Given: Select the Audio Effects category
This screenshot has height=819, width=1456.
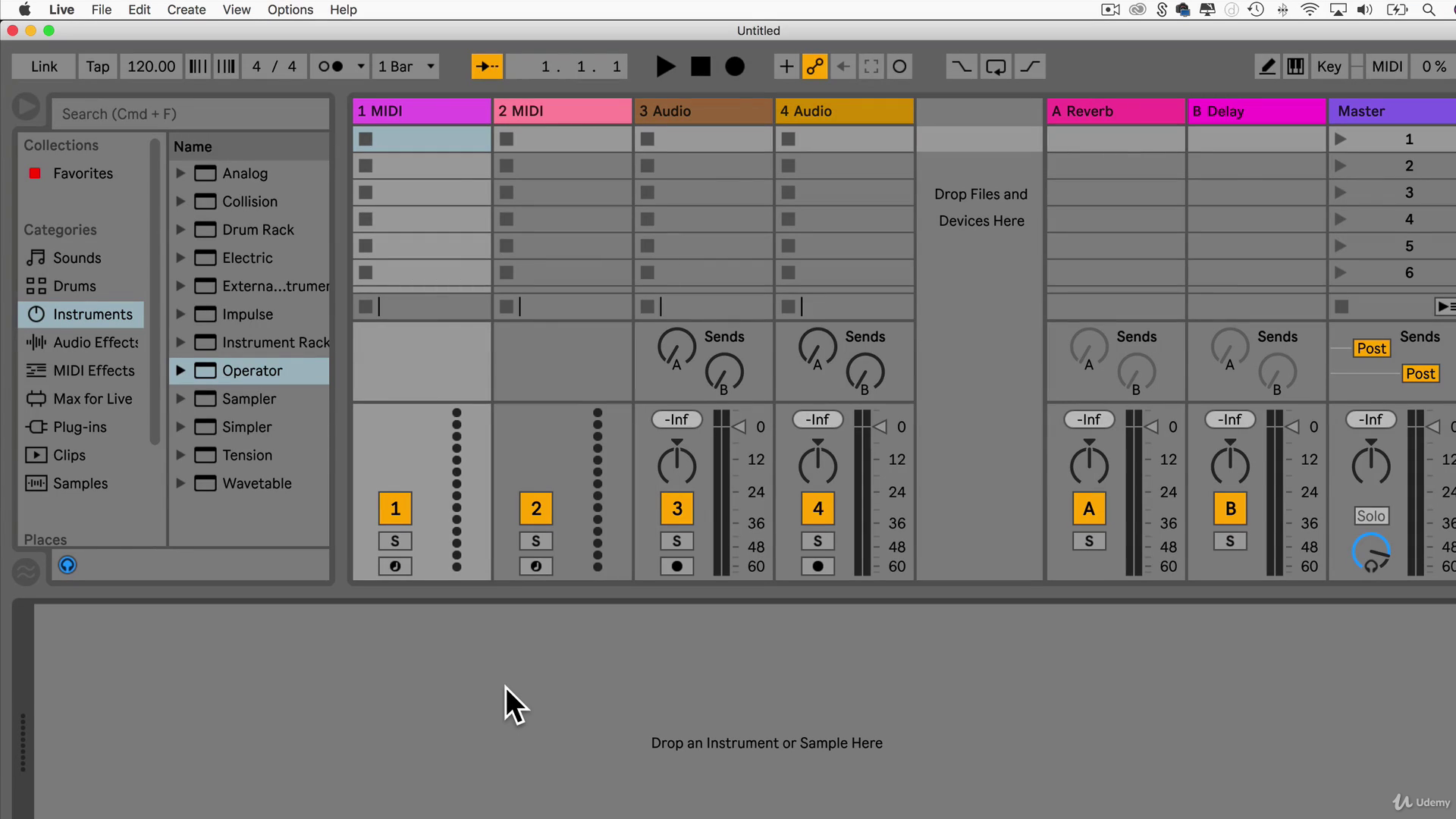Looking at the screenshot, I should (x=82, y=342).
